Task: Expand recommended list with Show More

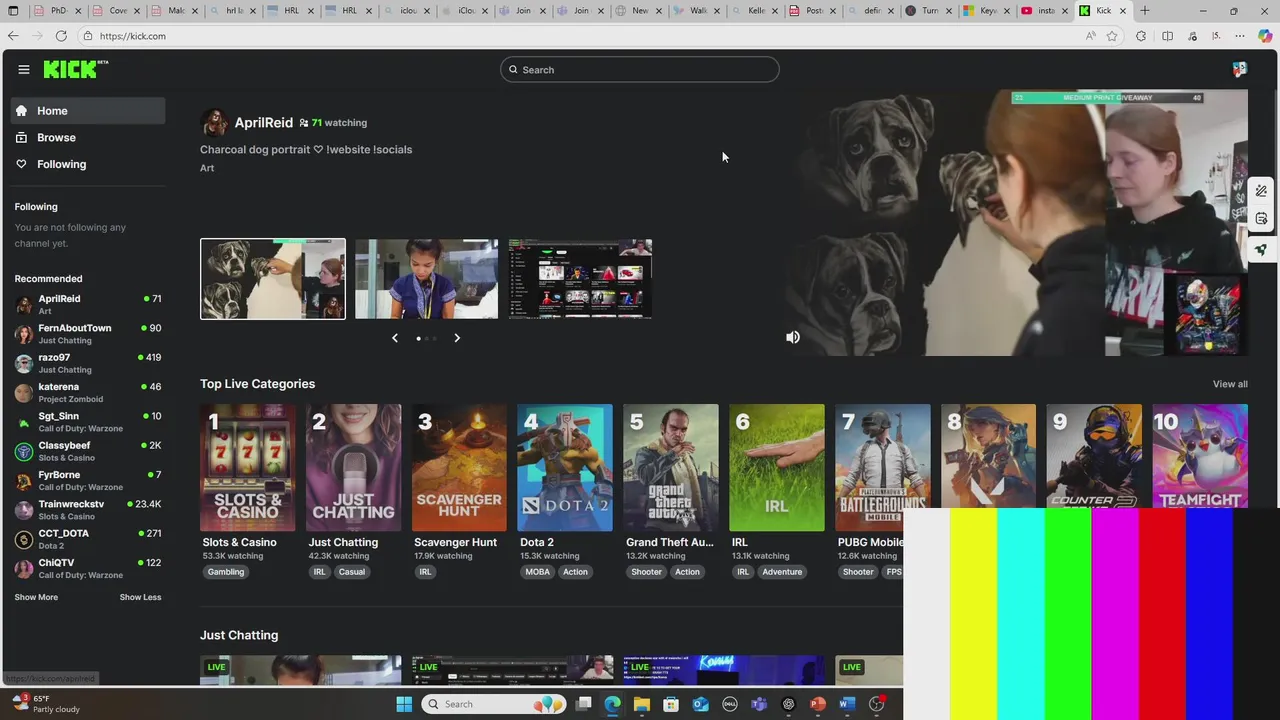Action: [x=36, y=597]
